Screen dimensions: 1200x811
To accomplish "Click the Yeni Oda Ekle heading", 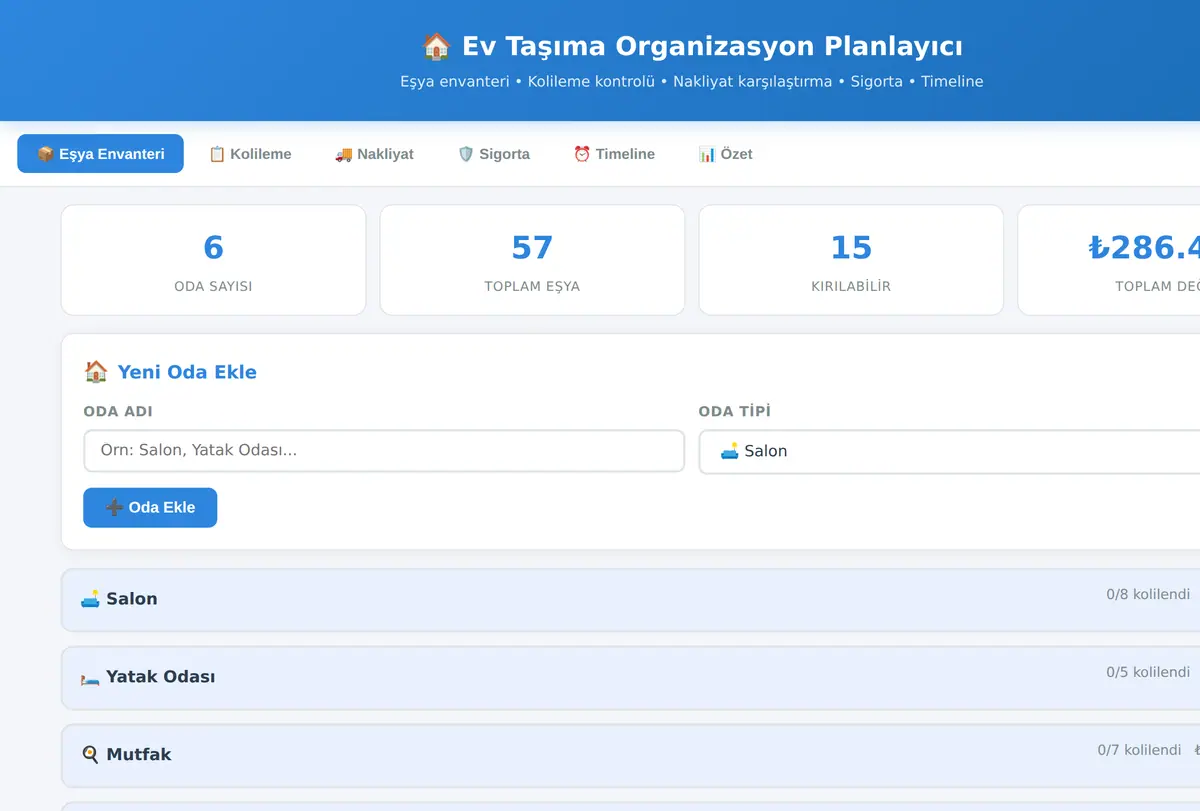I will point(187,372).
